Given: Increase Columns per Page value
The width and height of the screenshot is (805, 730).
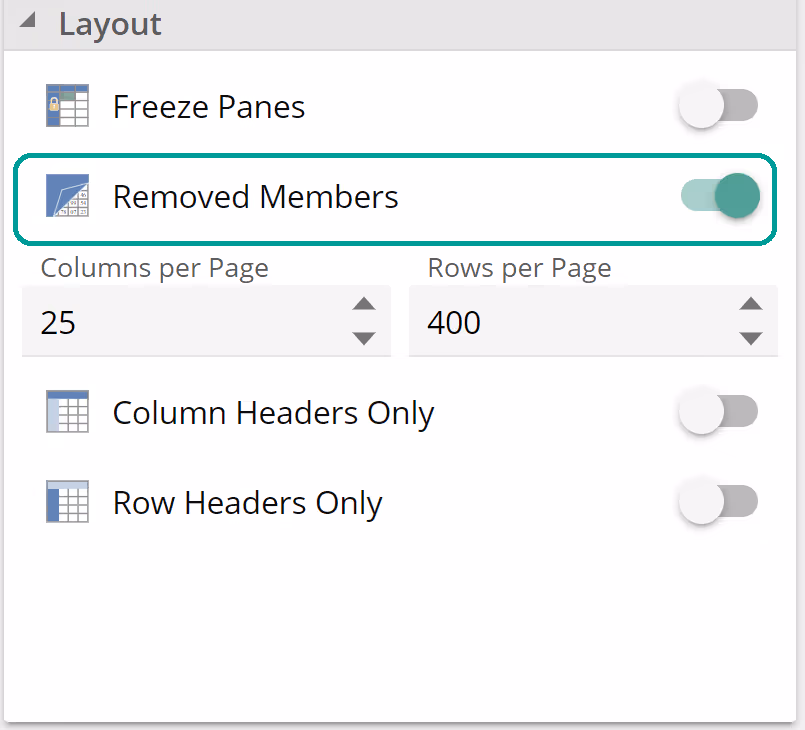Looking at the screenshot, I should point(364,305).
